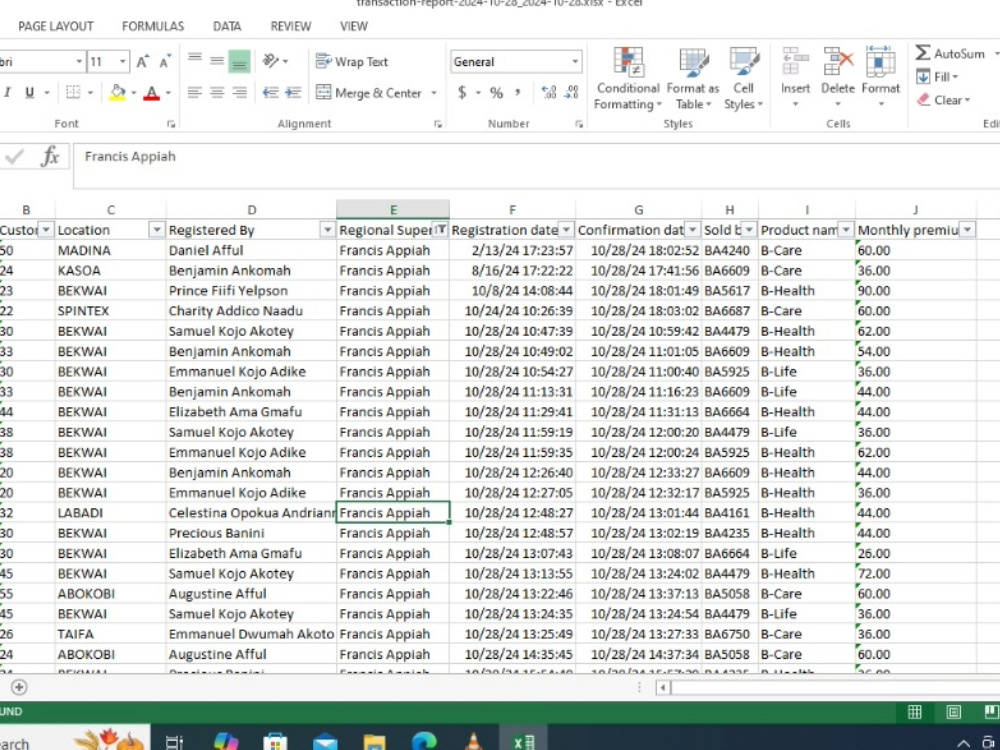
Task: Open the DATA tab
Action: click(227, 26)
